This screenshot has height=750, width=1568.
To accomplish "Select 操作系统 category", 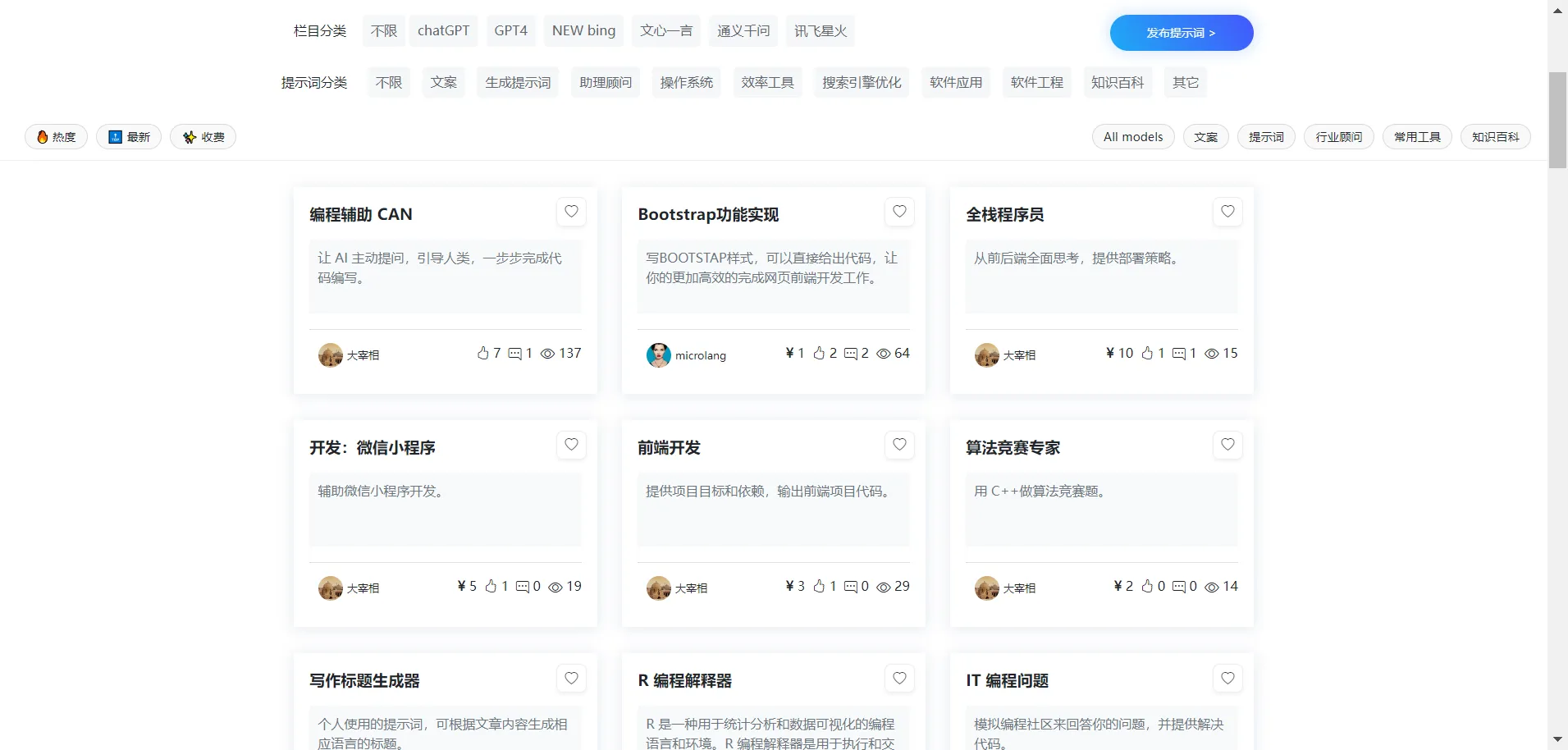I will click(x=687, y=83).
